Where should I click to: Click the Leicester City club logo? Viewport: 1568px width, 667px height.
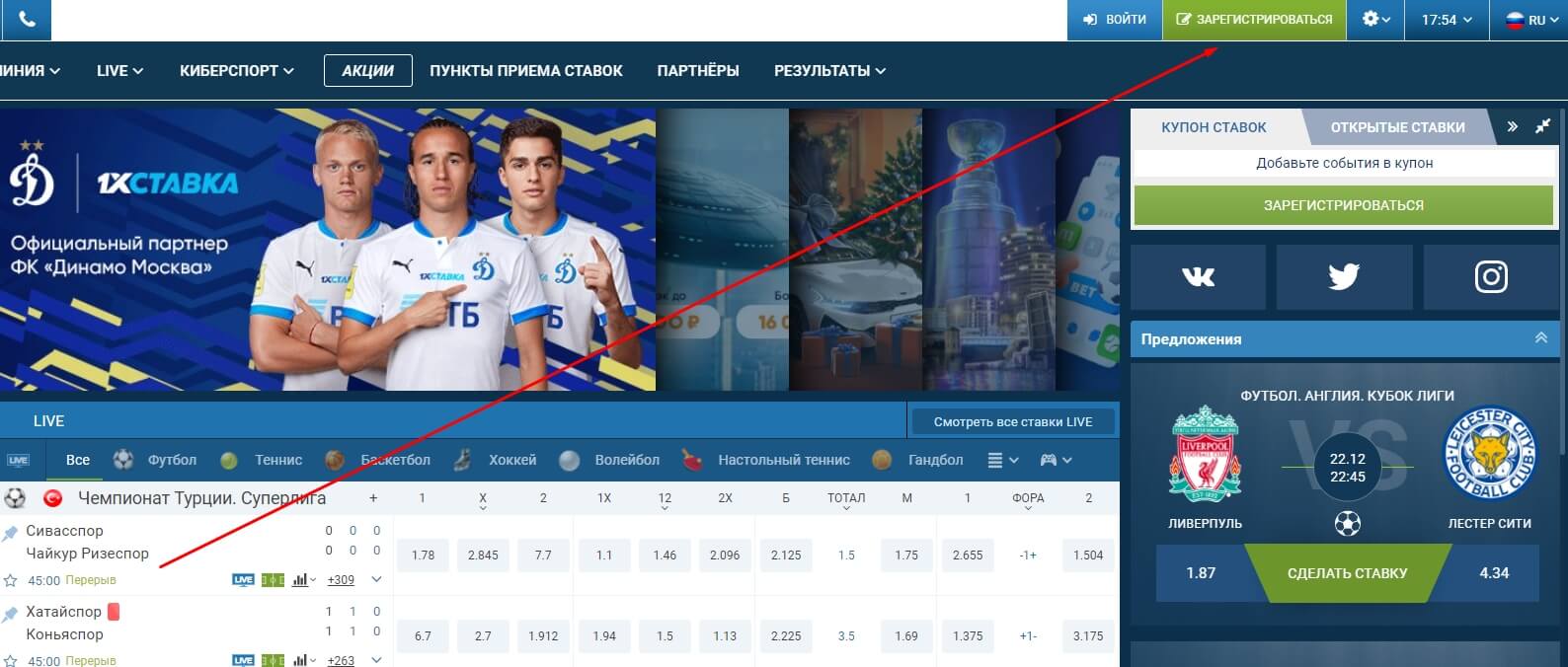[1490, 454]
